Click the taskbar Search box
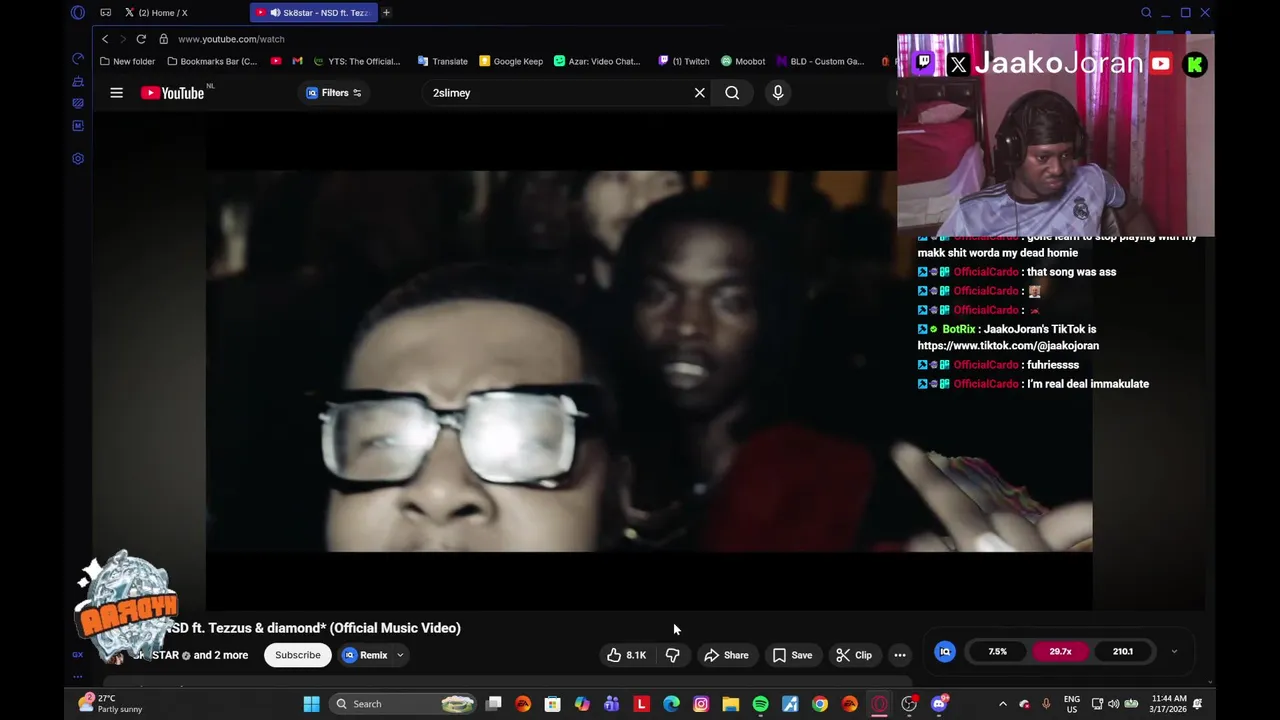Image resolution: width=1280 pixels, height=720 pixels. (402, 704)
